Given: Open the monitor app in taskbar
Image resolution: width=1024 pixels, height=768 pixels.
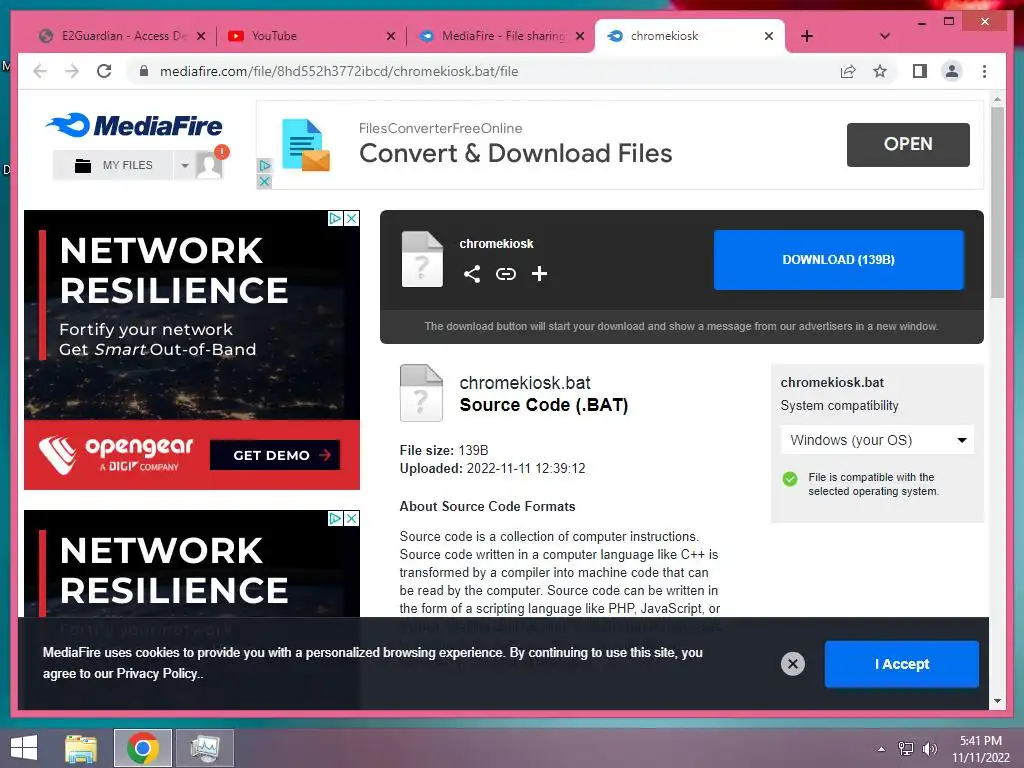Looking at the screenshot, I should point(205,748).
